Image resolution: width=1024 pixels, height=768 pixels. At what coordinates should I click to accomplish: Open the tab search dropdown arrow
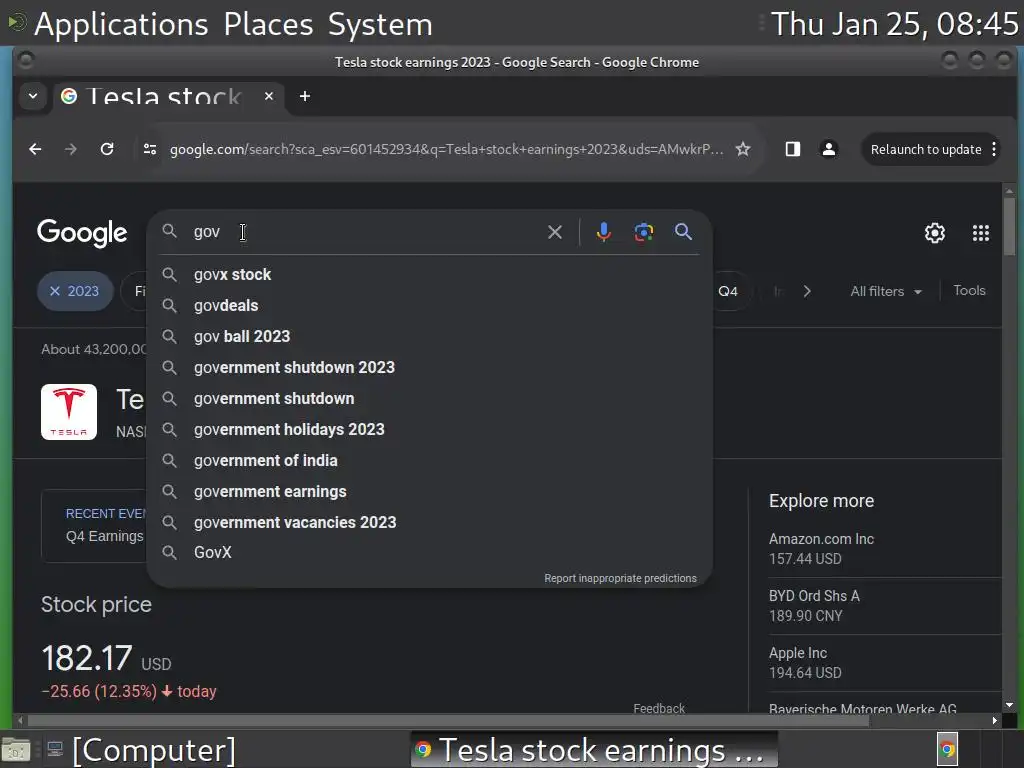[x=33, y=97]
